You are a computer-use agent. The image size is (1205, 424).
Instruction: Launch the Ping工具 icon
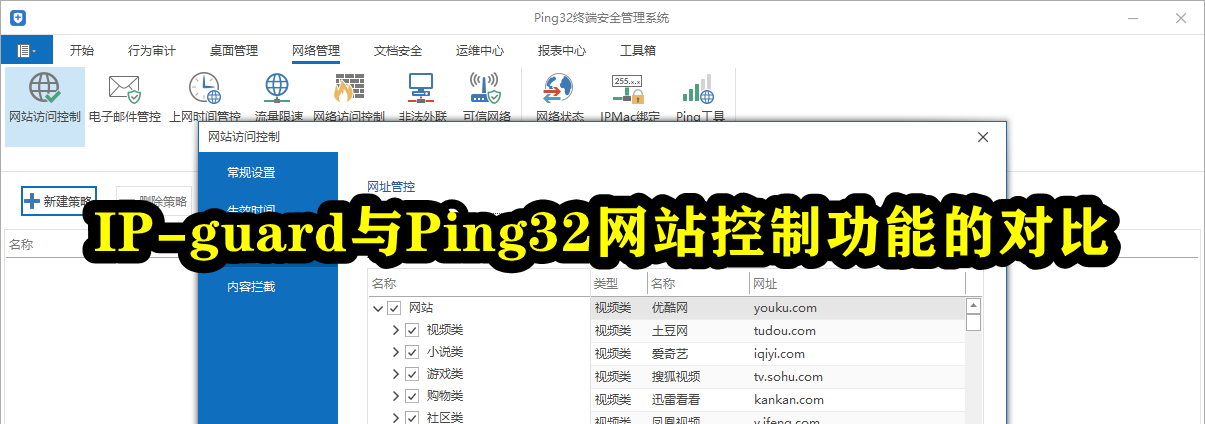pyautogui.click(x=699, y=97)
